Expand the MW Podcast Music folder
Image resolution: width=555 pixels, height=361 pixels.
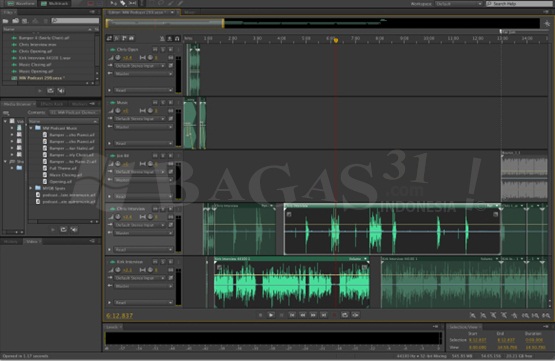31,128
